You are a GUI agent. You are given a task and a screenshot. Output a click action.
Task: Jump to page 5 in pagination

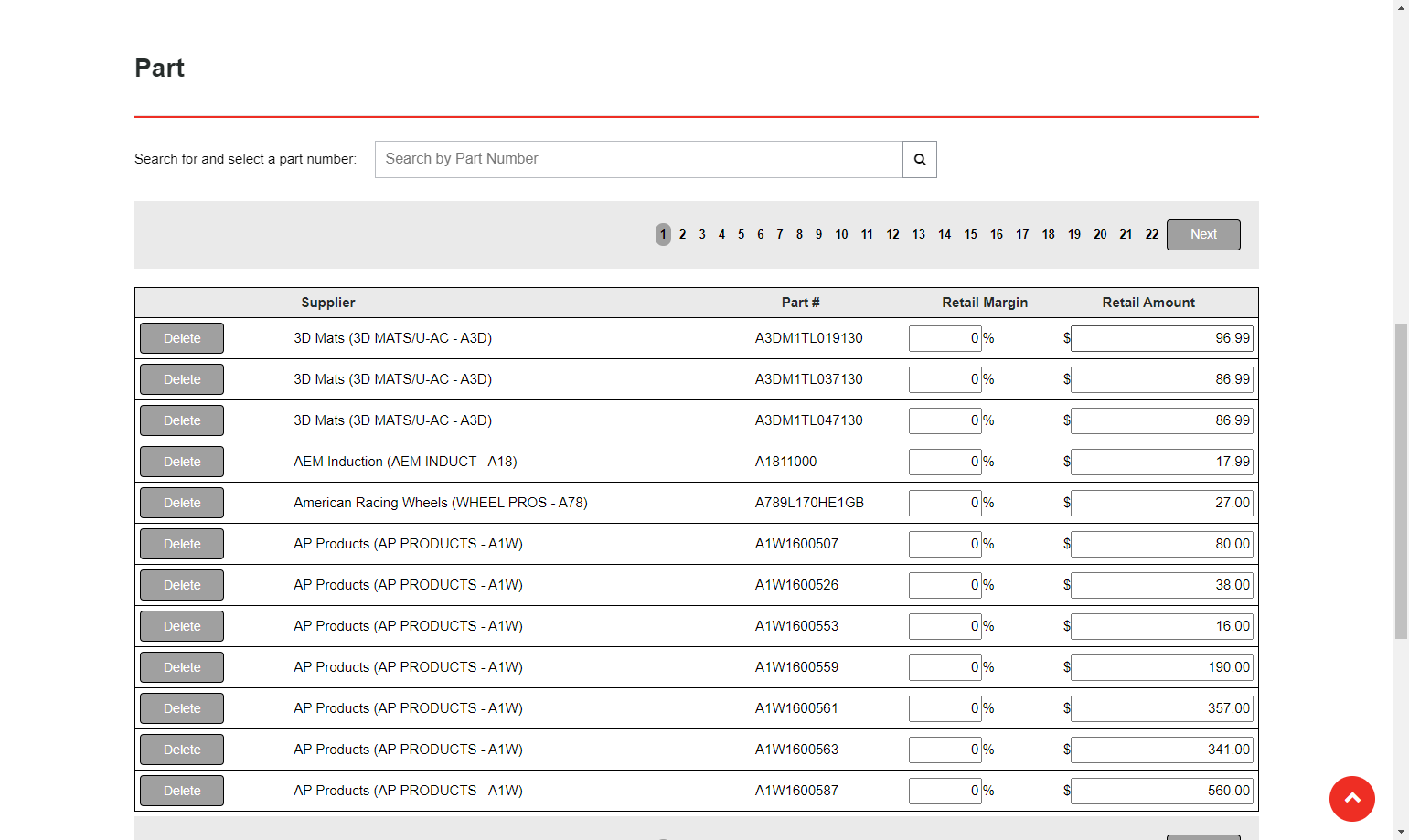coord(741,235)
